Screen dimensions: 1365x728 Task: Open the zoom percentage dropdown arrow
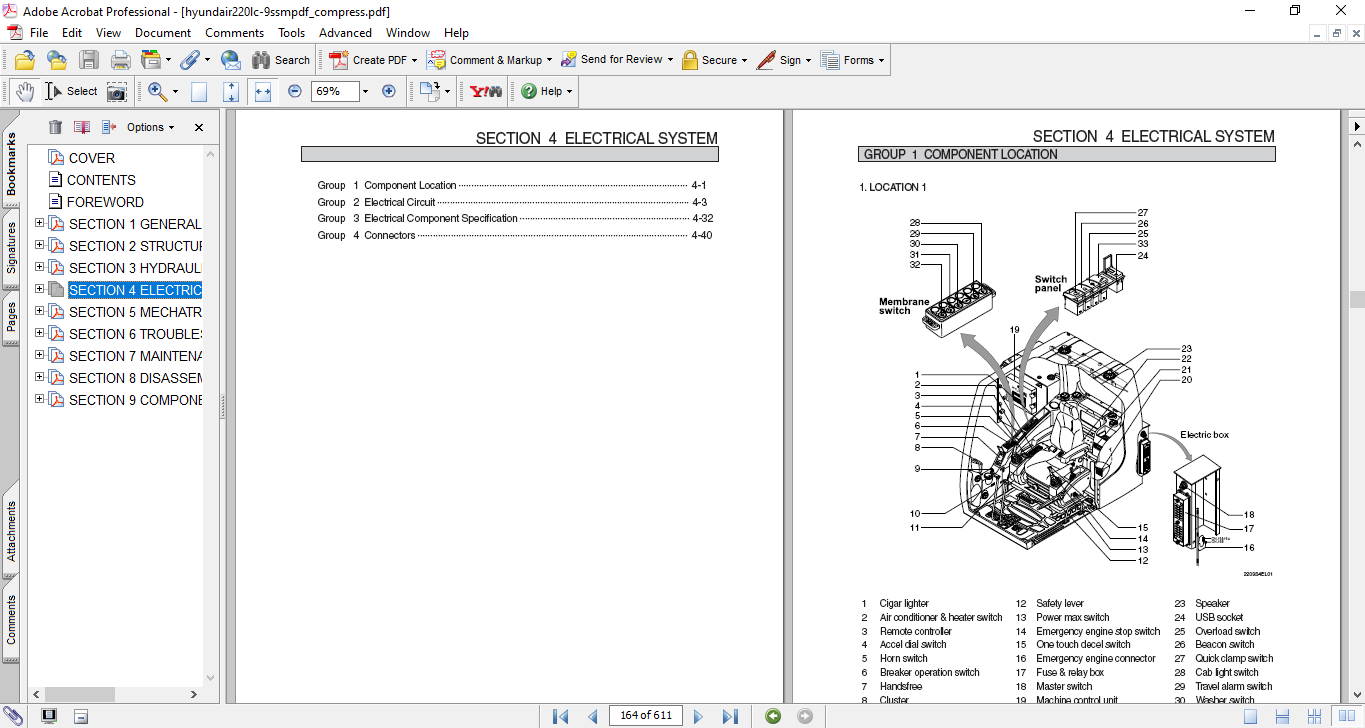tap(365, 91)
